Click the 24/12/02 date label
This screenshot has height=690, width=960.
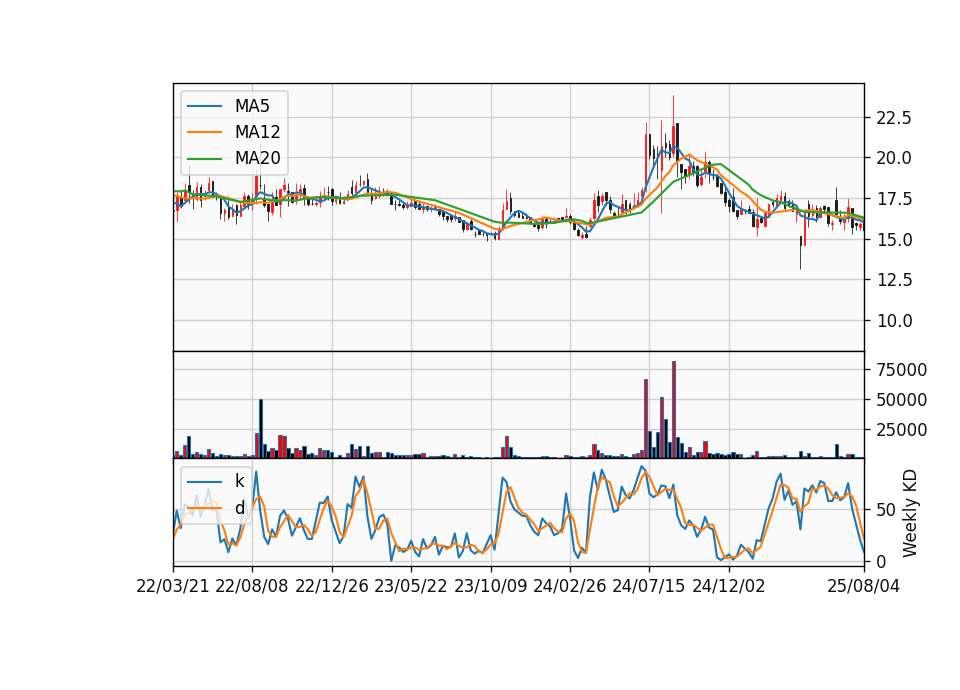[x=729, y=586]
